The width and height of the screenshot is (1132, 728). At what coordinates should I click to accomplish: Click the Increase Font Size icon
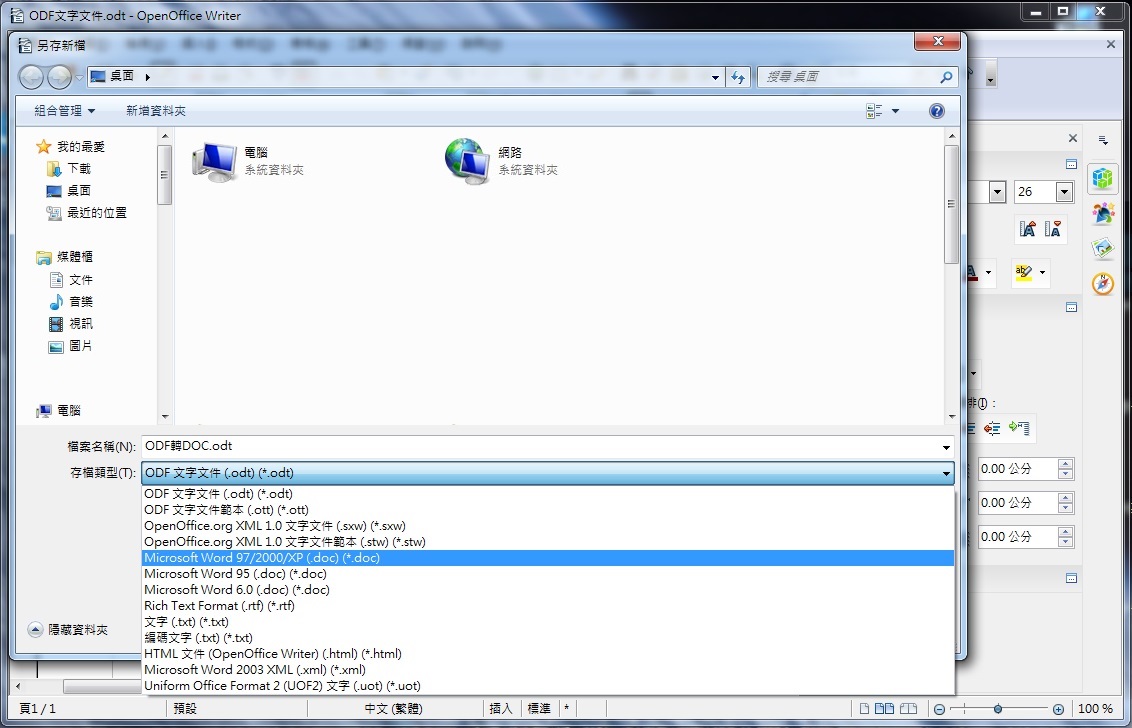[x=1027, y=229]
